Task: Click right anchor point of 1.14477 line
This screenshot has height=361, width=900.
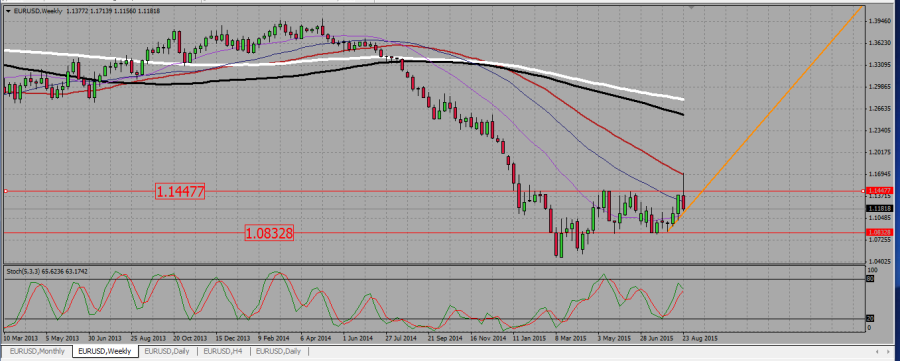Action: tap(864, 191)
